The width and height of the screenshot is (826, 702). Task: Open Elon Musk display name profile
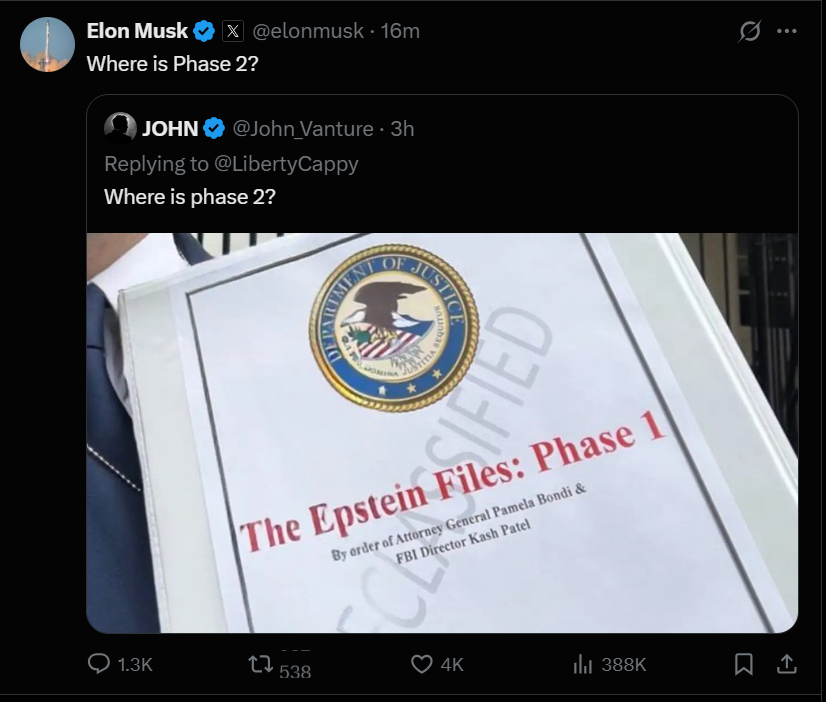137,31
